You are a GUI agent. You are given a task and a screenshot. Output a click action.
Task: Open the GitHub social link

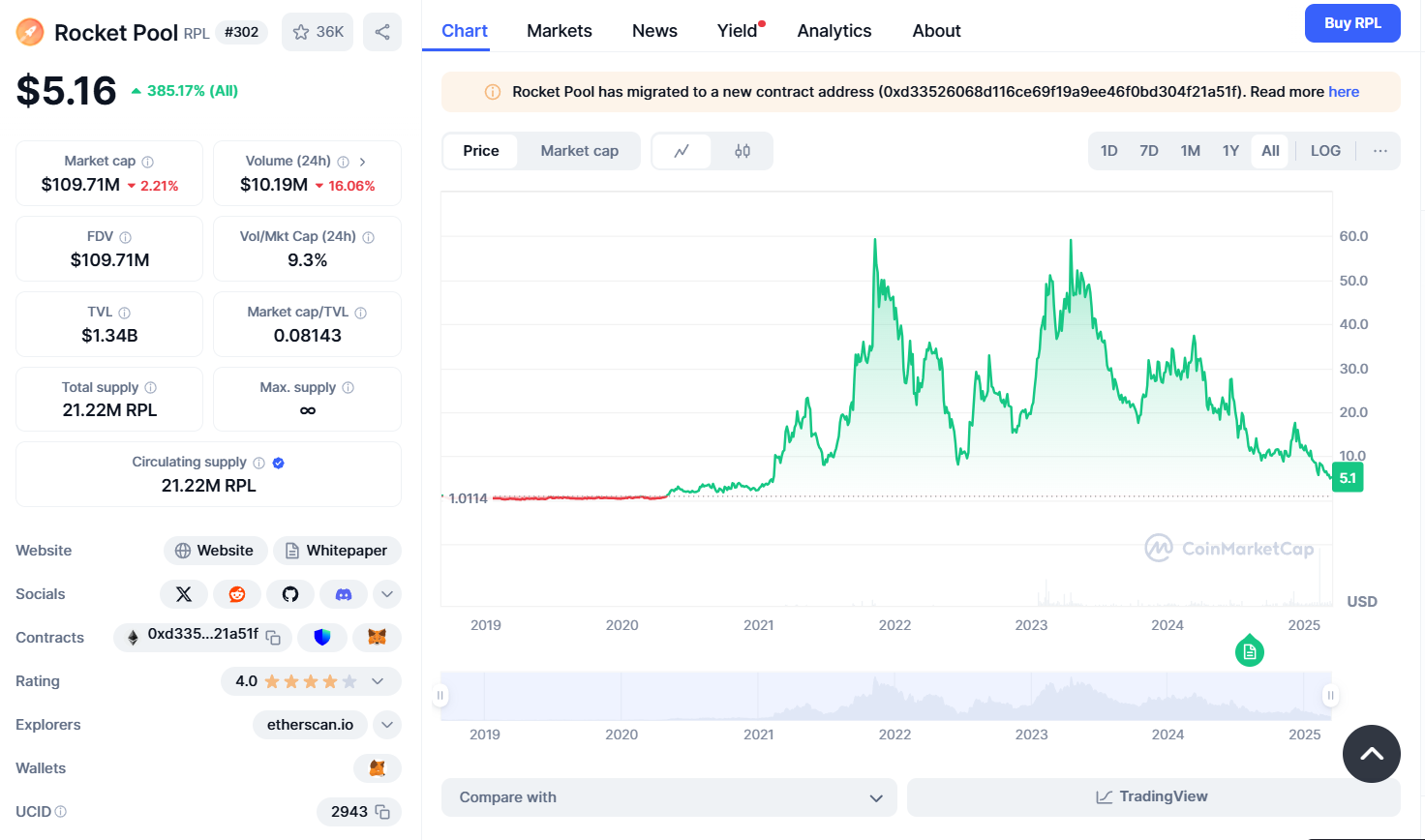pos(290,594)
